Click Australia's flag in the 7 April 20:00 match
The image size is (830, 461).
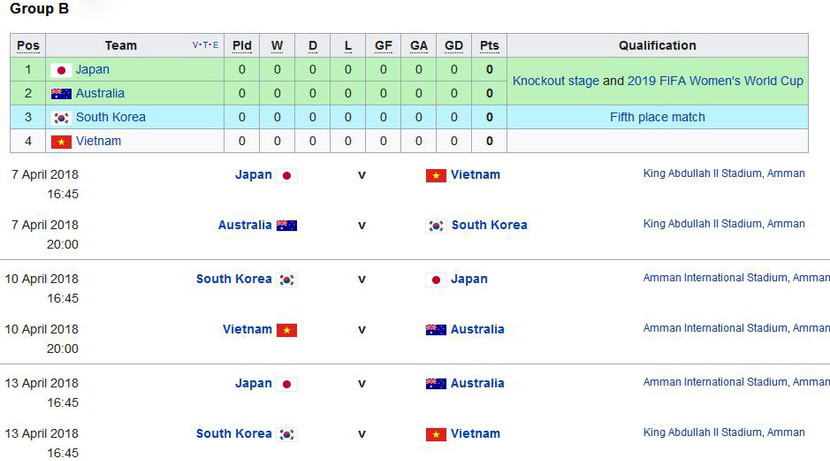point(287,226)
